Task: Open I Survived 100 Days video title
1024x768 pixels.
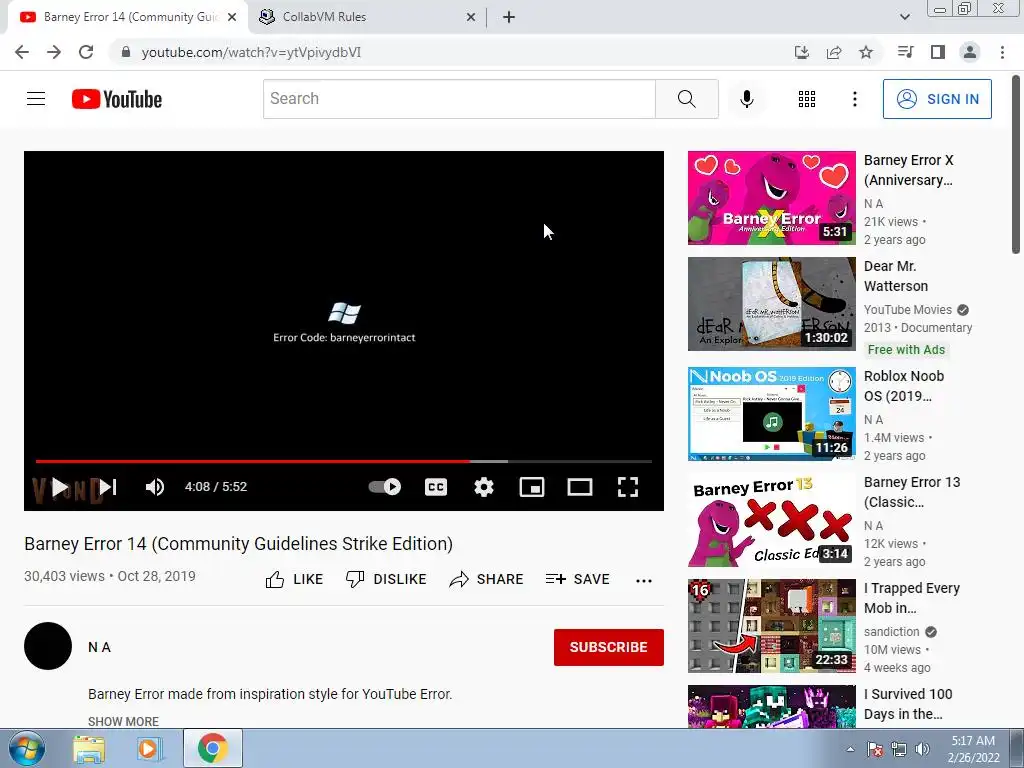Action: click(x=908, y=703)
